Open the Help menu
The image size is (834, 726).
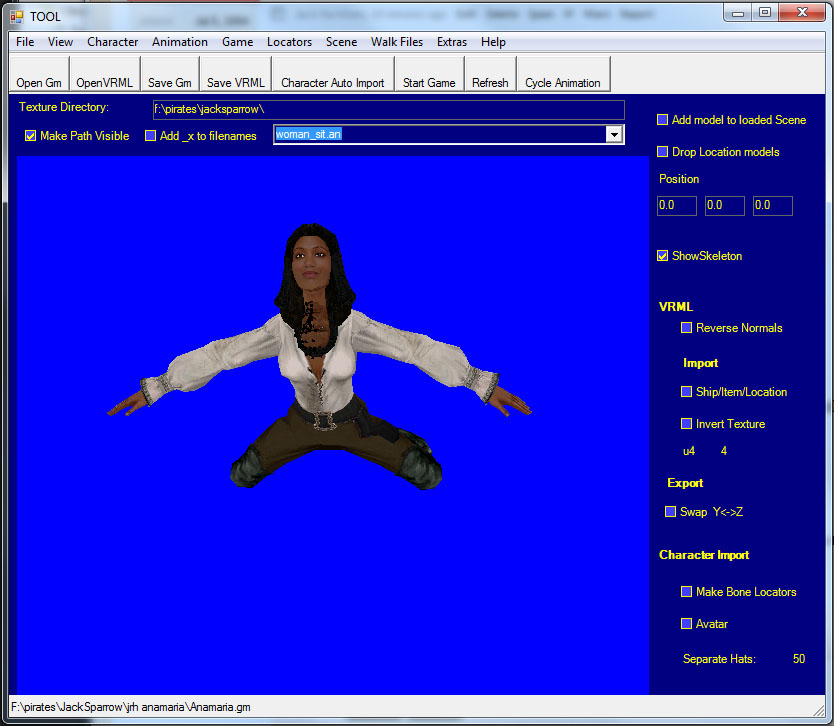point(493,42)
